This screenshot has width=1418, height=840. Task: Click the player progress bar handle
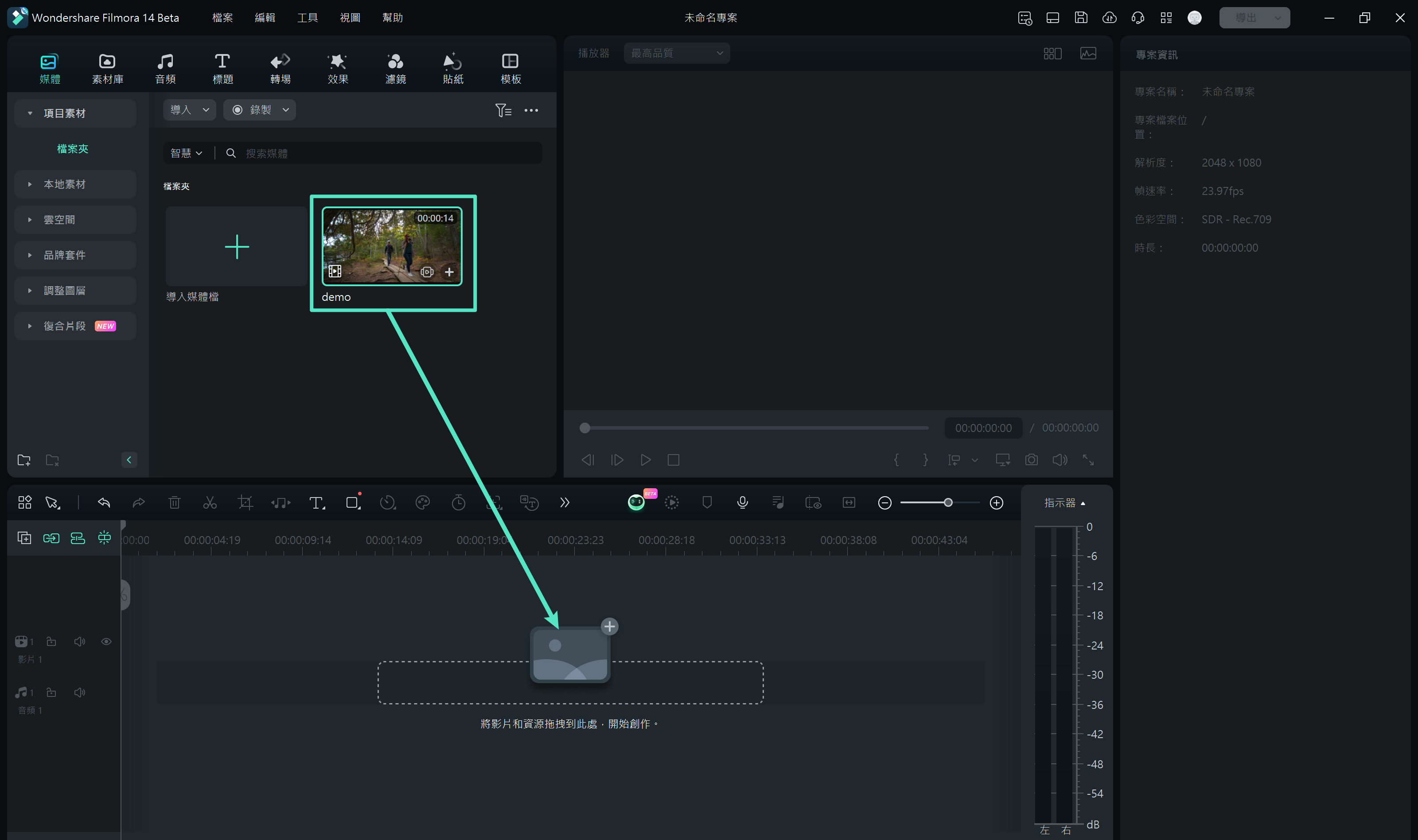point(585,428)
